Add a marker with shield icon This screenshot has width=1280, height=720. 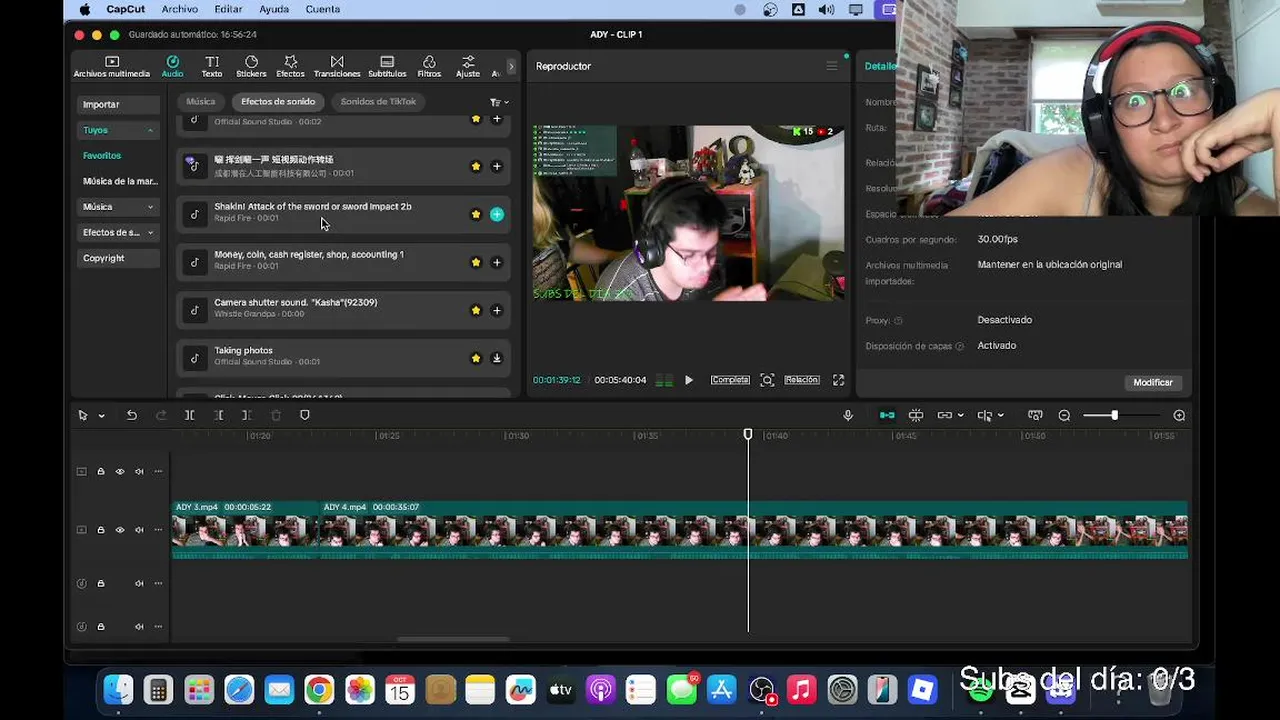point(305,415)
